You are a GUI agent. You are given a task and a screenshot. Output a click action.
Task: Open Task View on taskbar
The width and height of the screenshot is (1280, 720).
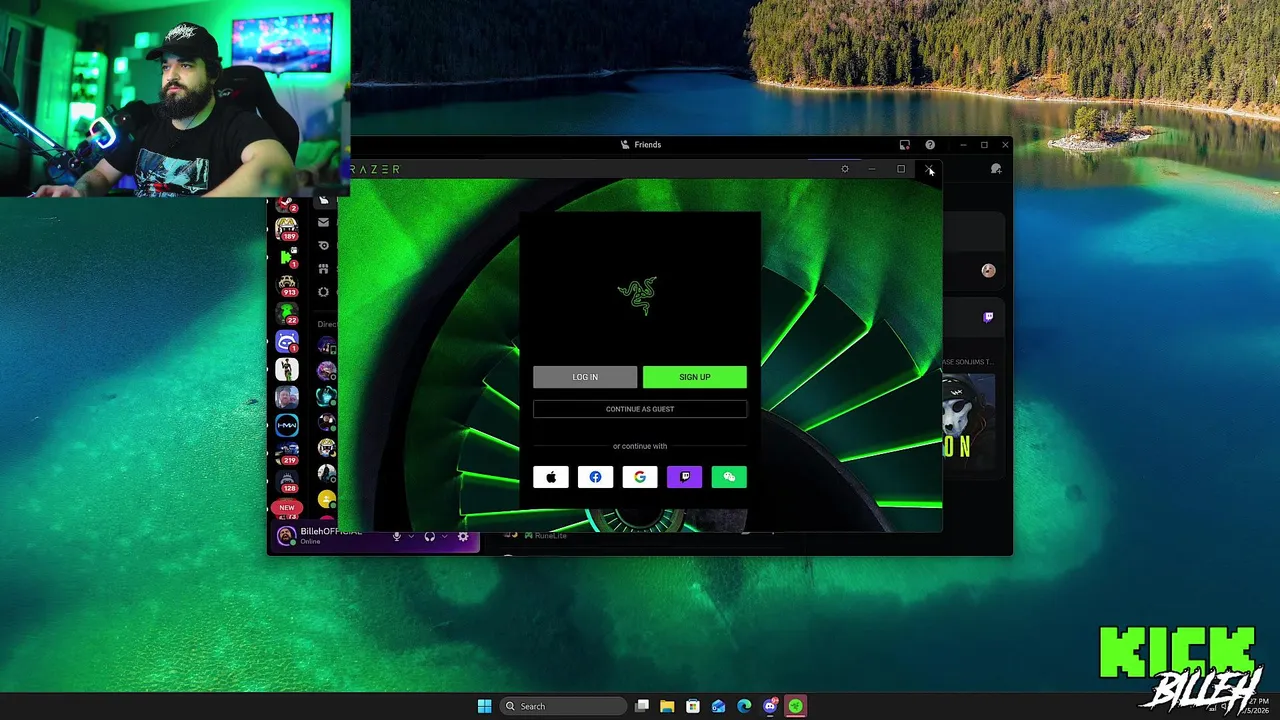click(x=642, y=706)
